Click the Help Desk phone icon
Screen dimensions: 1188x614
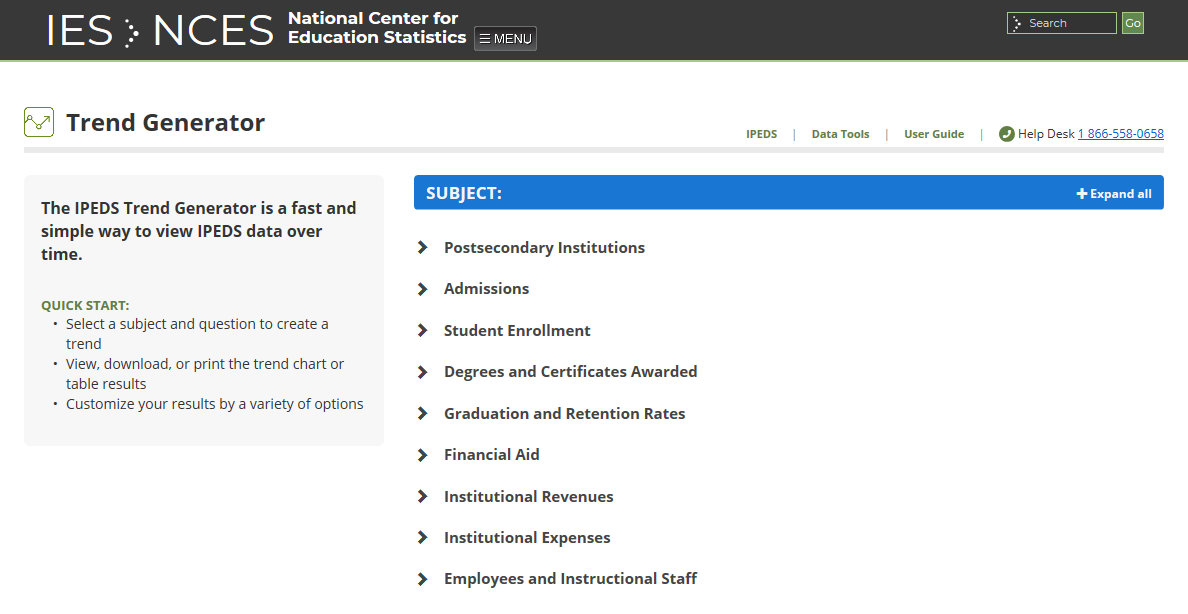[1006, 134]
